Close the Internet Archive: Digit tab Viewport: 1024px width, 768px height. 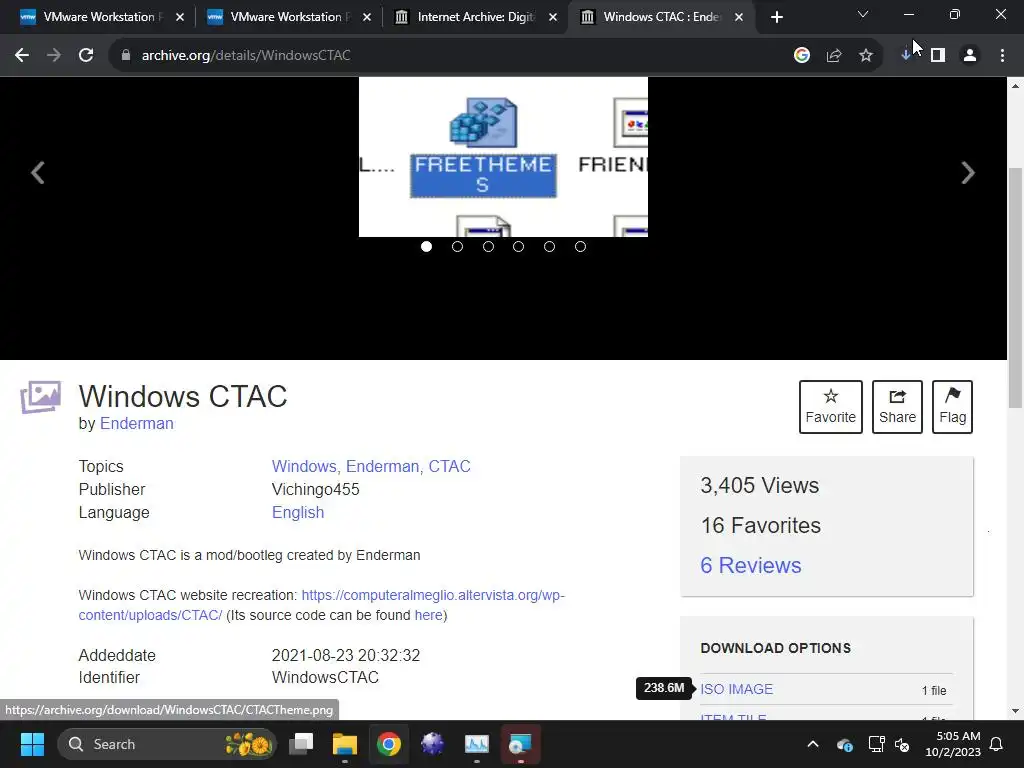click(x=553, y=17)
